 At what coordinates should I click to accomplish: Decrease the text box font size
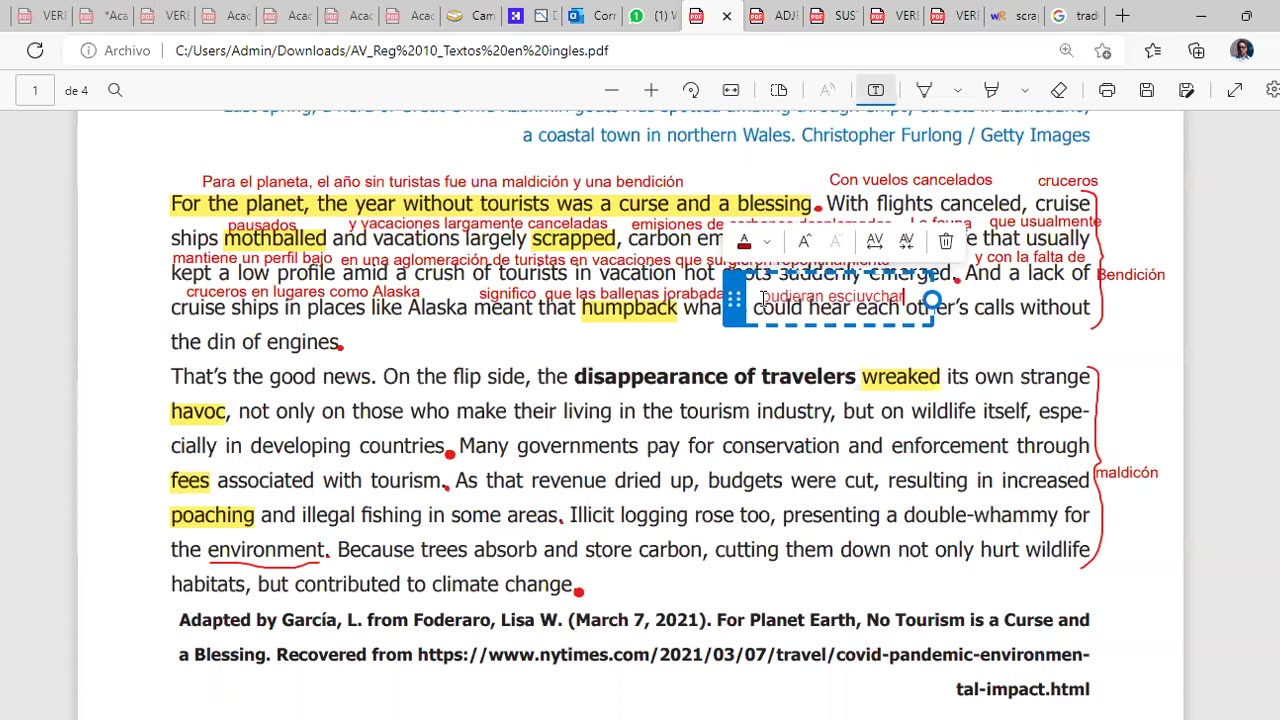pyautogui.click(x=836, y=241)
